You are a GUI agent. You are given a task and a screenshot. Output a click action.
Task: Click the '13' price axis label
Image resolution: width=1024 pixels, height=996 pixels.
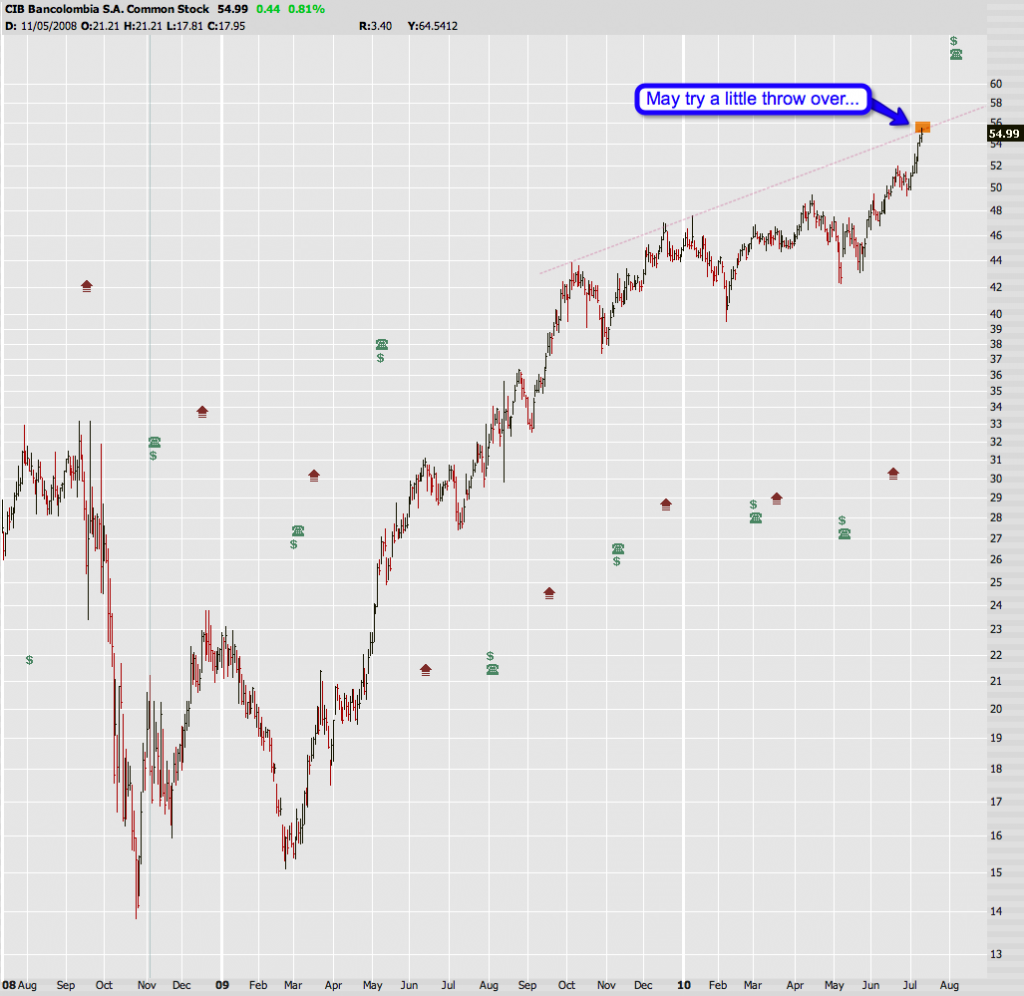tap(996, 954)
